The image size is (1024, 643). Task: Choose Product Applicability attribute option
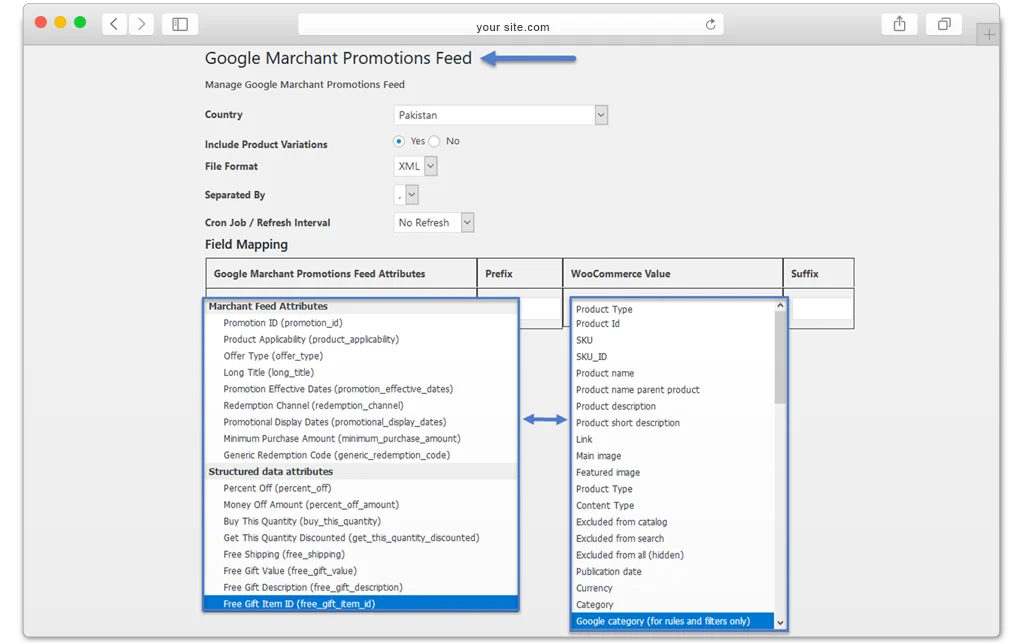(x=361, y=339)
